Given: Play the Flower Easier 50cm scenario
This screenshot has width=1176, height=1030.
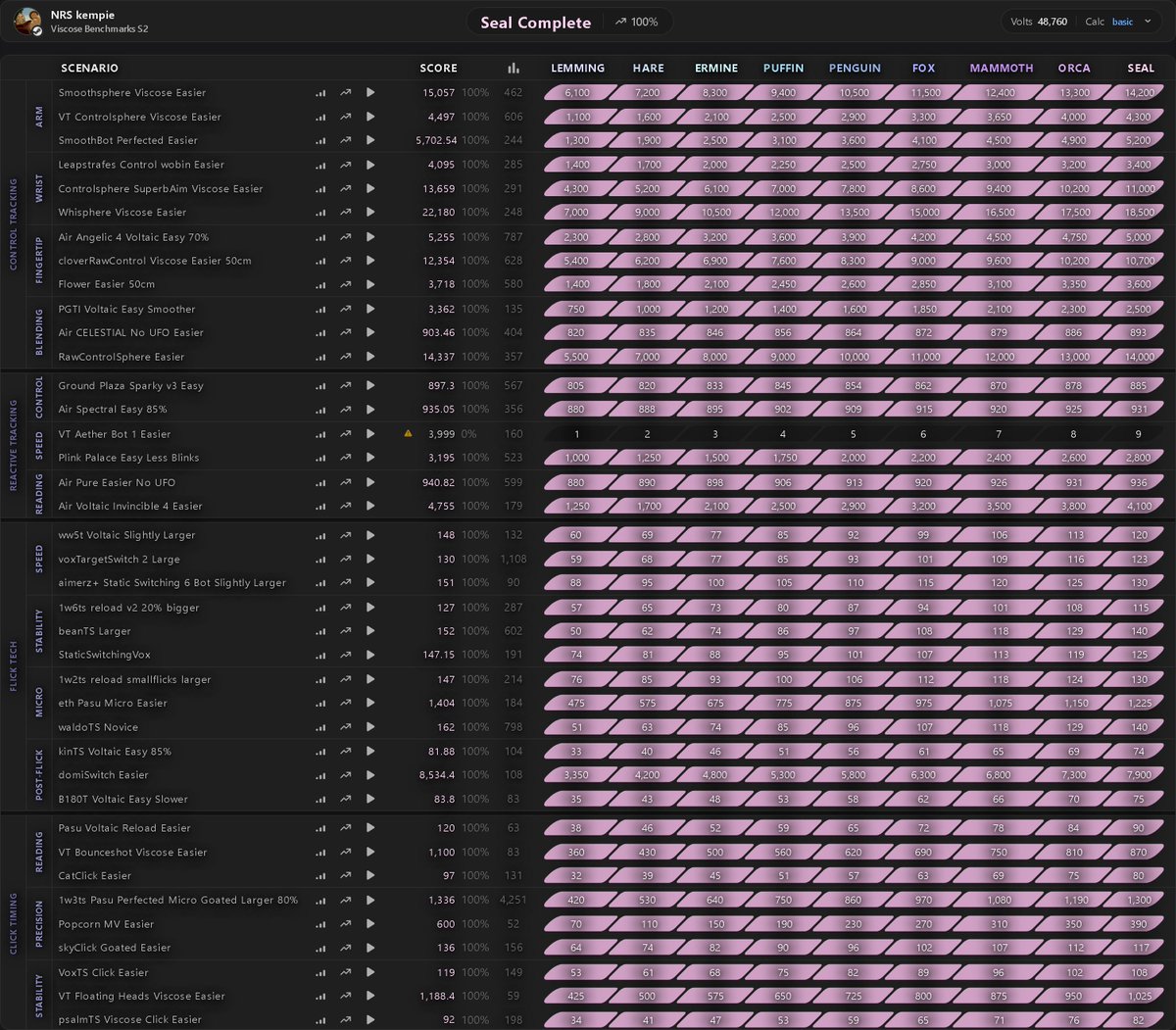Looking at the screenshot, I should (370, 284).
